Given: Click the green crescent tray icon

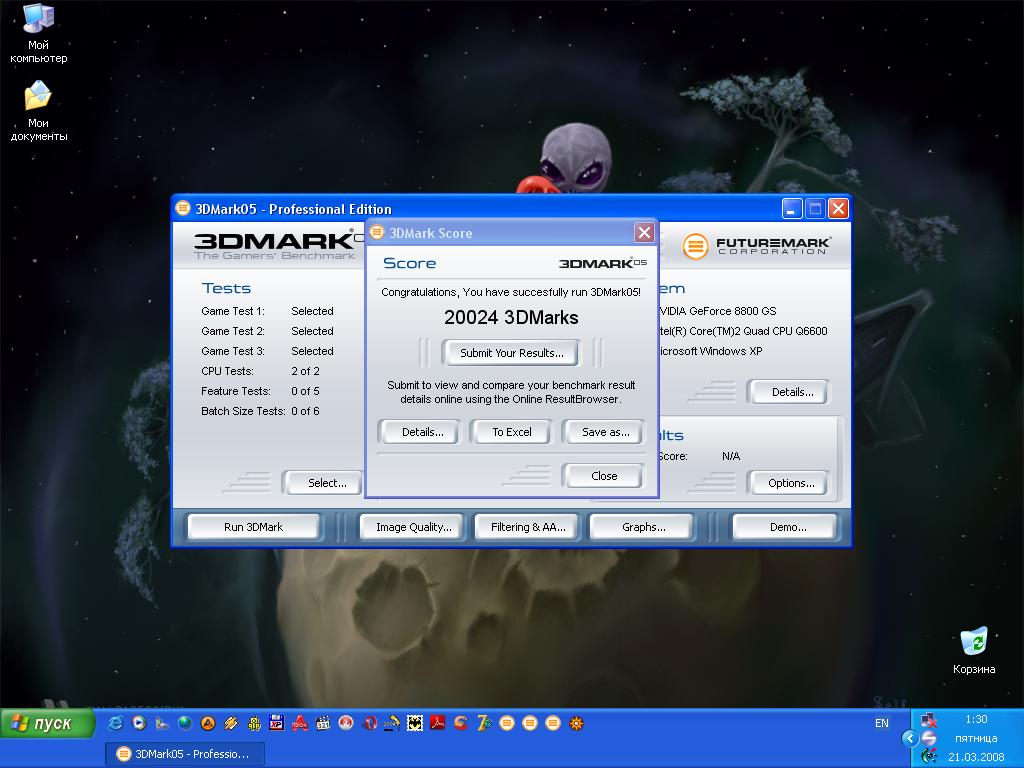Looking at the screenshot, I should 929,756.
